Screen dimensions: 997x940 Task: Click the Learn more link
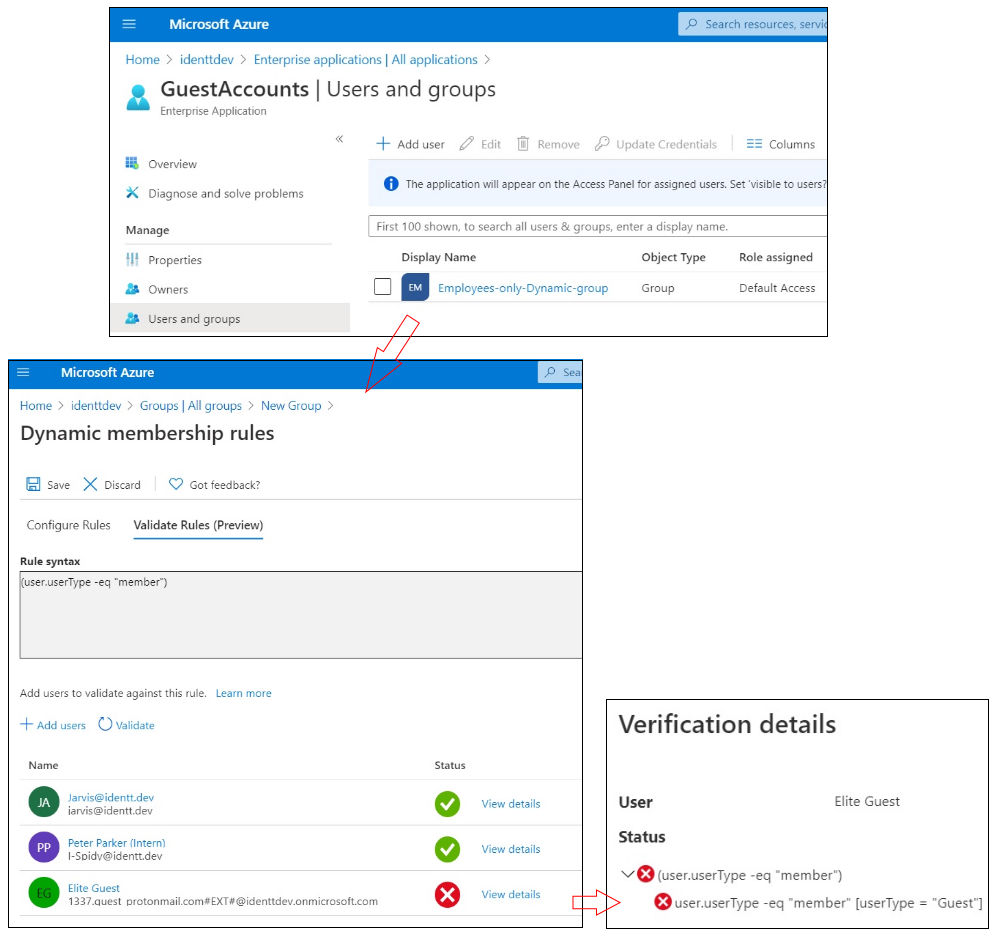[244, 693]
